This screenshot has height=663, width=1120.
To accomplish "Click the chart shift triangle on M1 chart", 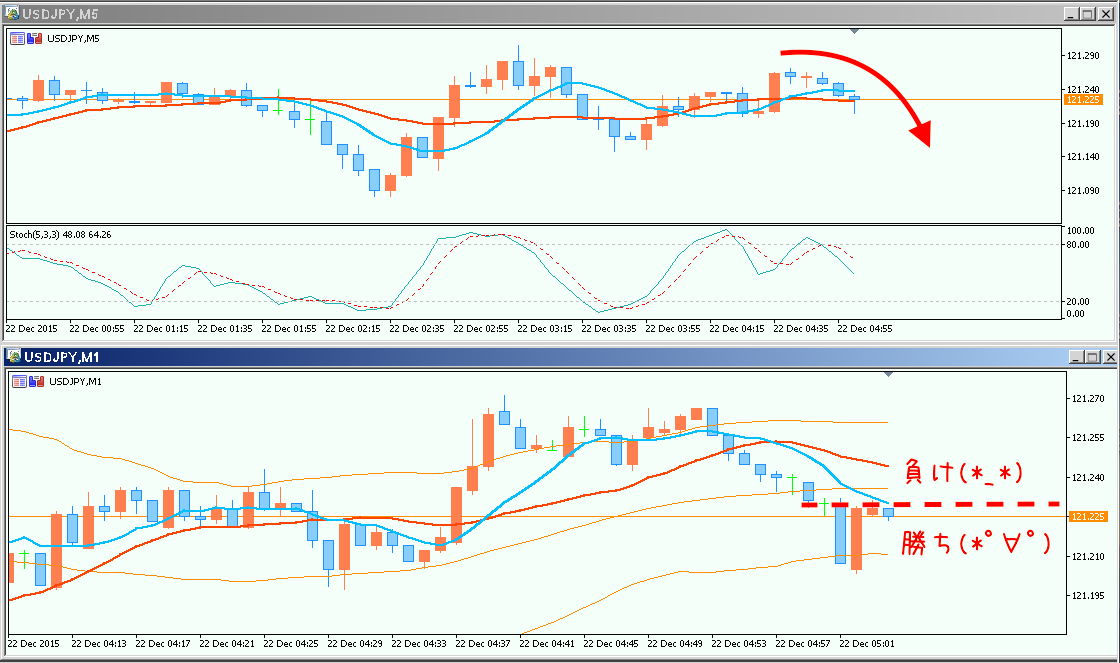I will click(888, 375).
